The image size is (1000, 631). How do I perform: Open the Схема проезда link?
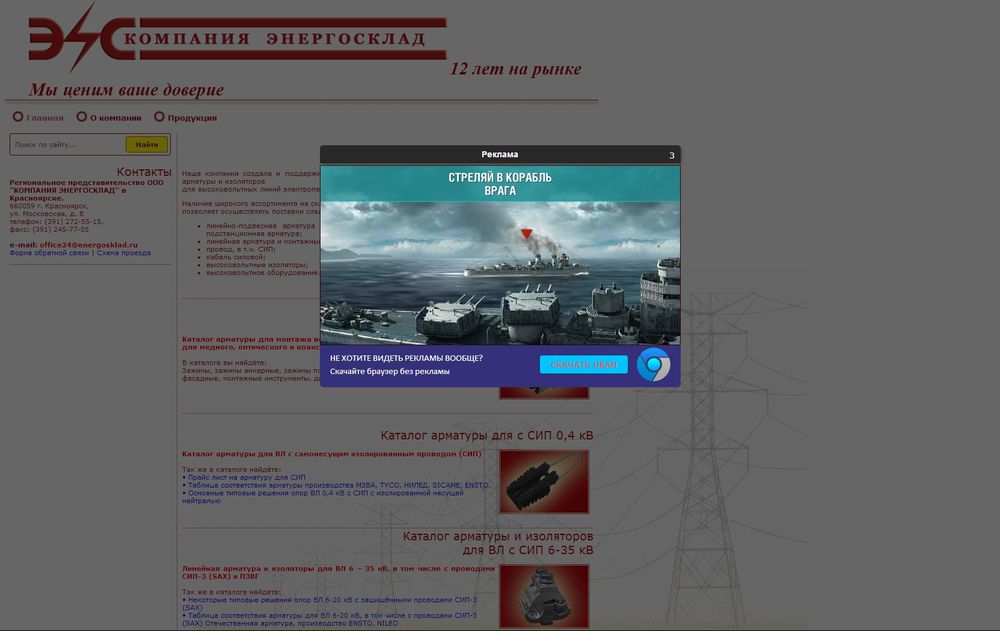tap(124, 253)
